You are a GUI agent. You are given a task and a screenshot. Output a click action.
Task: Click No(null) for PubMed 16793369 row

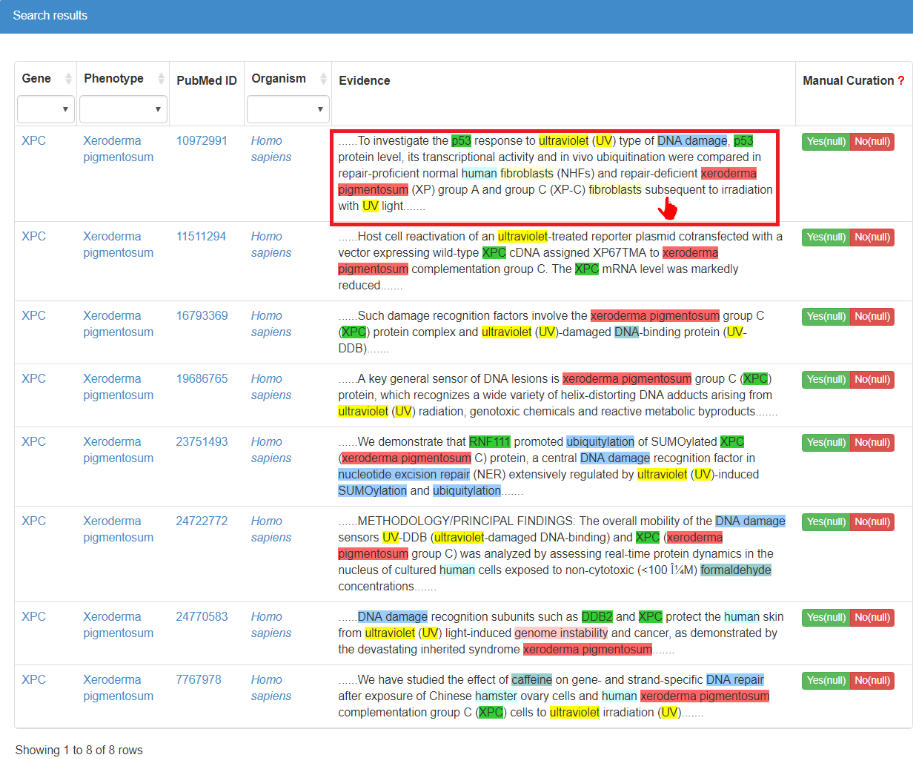click(872, 316)
